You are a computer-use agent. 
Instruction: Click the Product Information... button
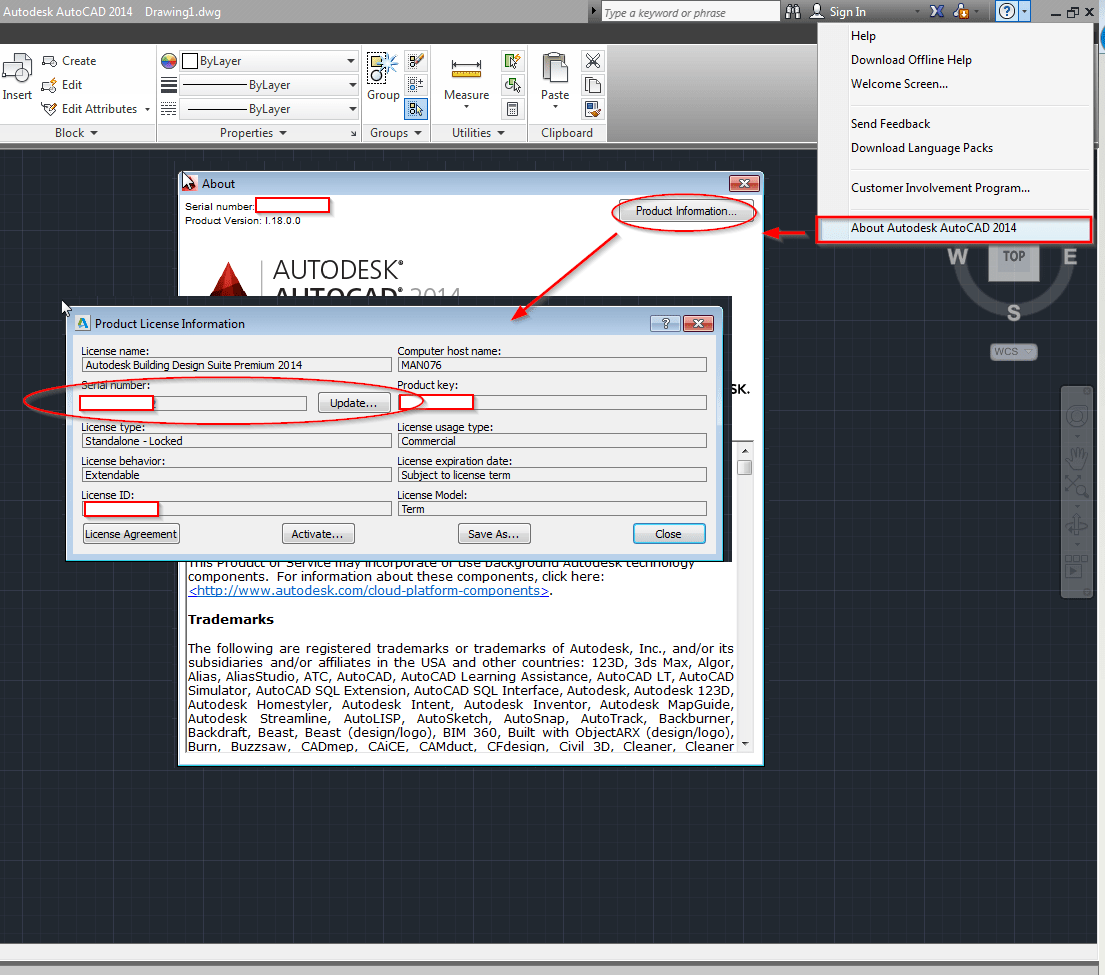686,211
